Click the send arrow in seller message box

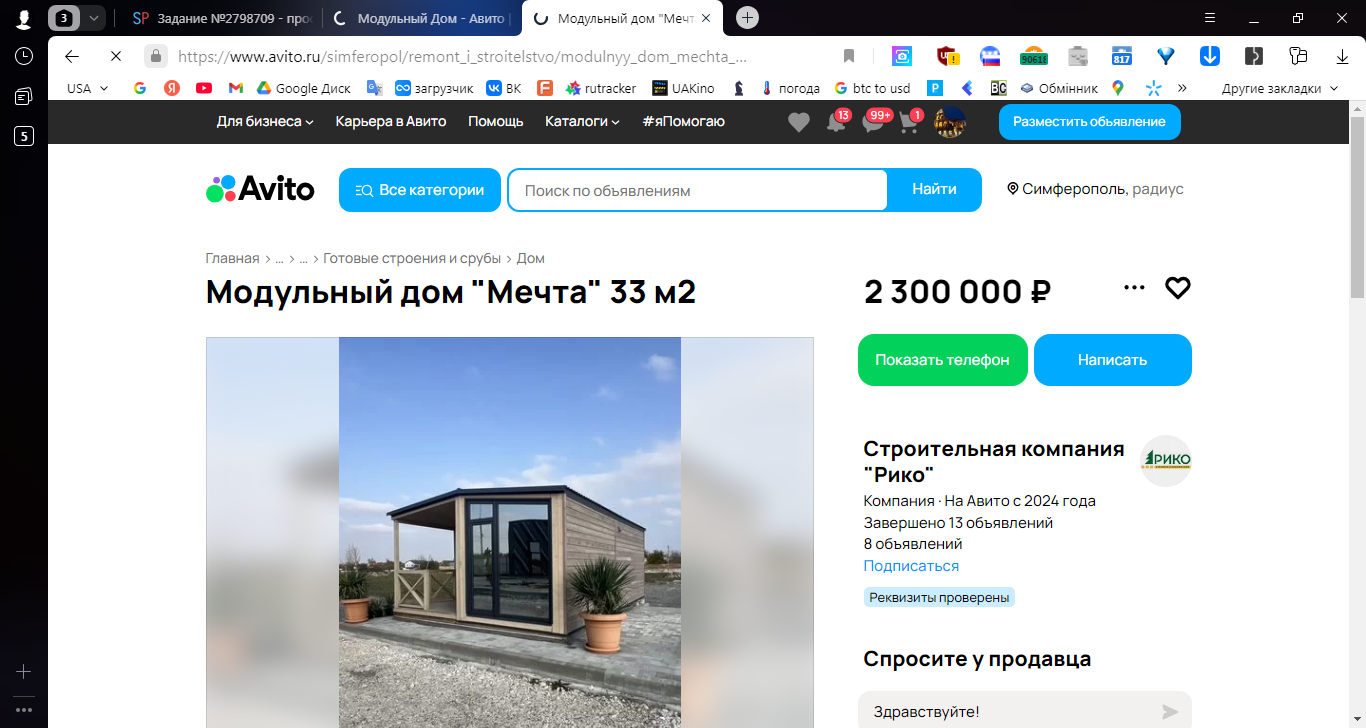pyautogui.click(x=1170, y=712)
